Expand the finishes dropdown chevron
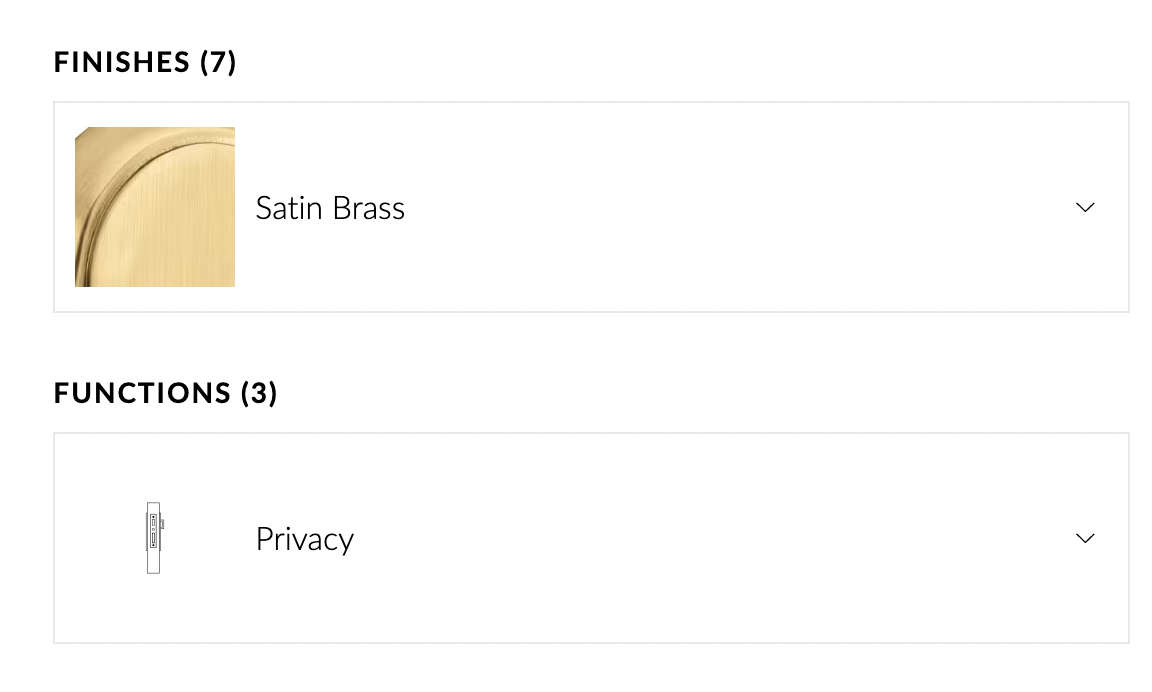The height and width of the screenshot is (692, 1152). 1085,207
